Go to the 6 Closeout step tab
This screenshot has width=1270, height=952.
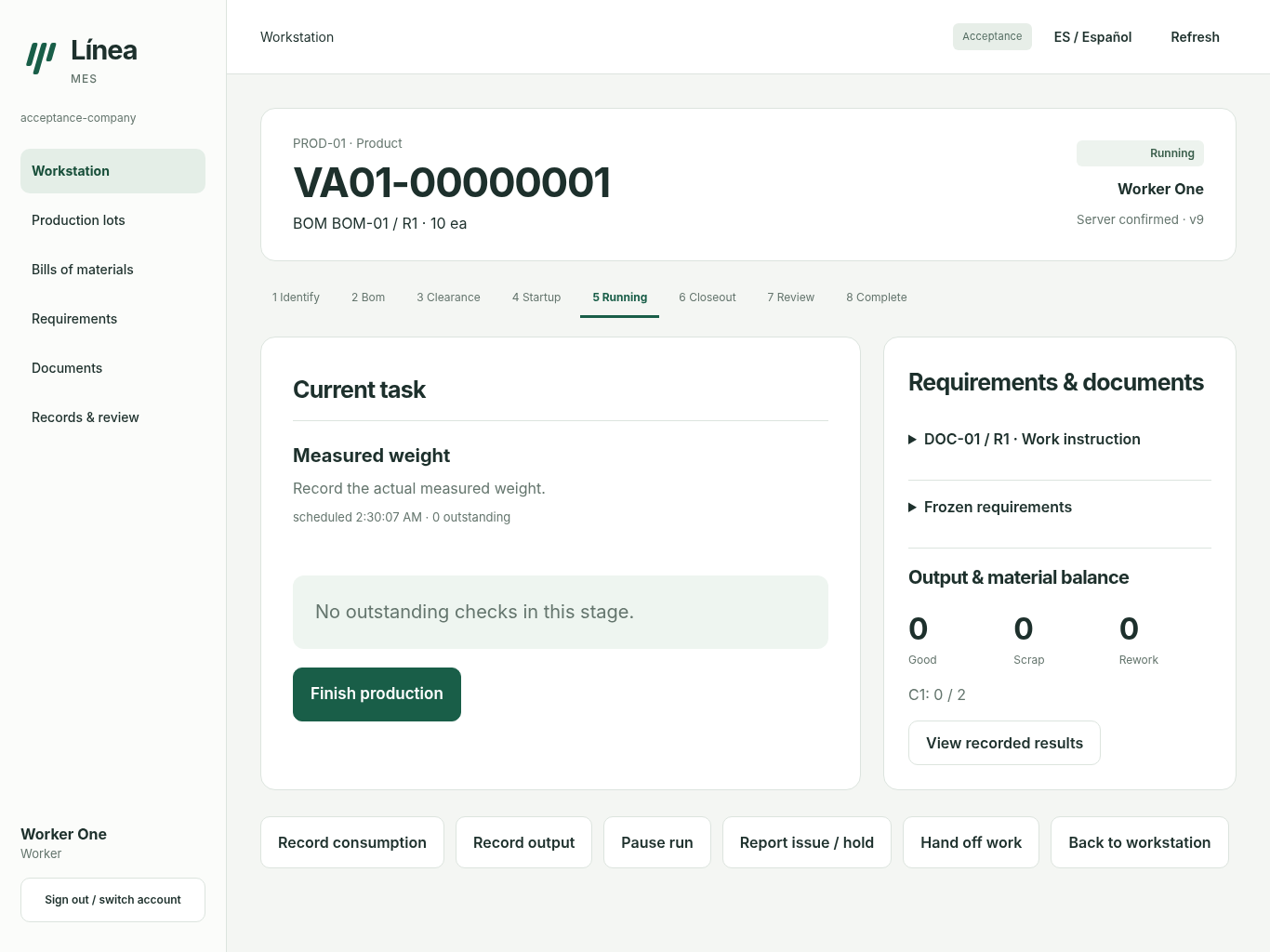coord(708,297)
